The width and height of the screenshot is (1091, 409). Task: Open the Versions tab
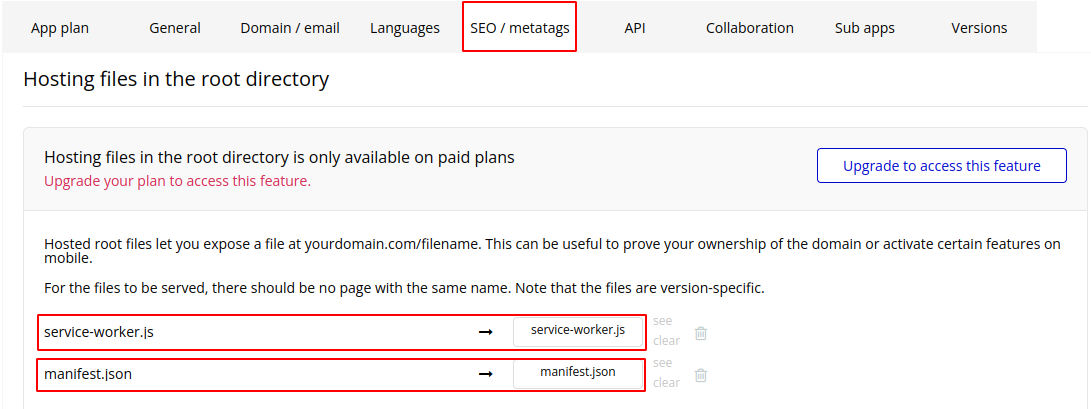(979, 29)
